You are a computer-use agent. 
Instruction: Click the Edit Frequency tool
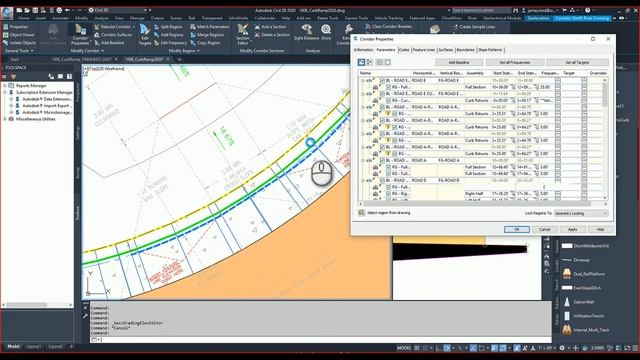pyautogui.click(x=170, y=42)
